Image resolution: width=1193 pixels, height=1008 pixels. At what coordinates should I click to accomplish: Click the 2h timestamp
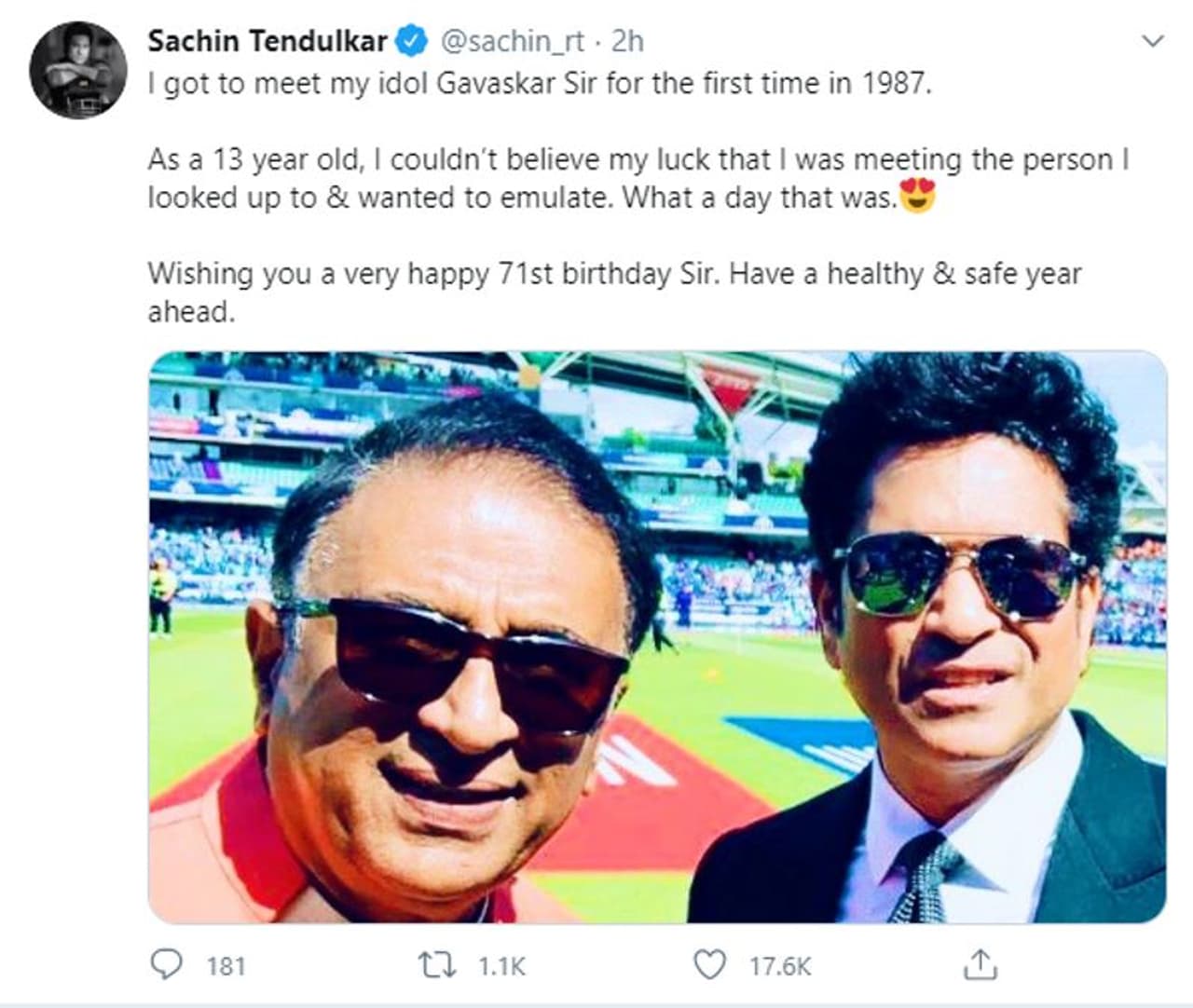(x=625, y=42)
